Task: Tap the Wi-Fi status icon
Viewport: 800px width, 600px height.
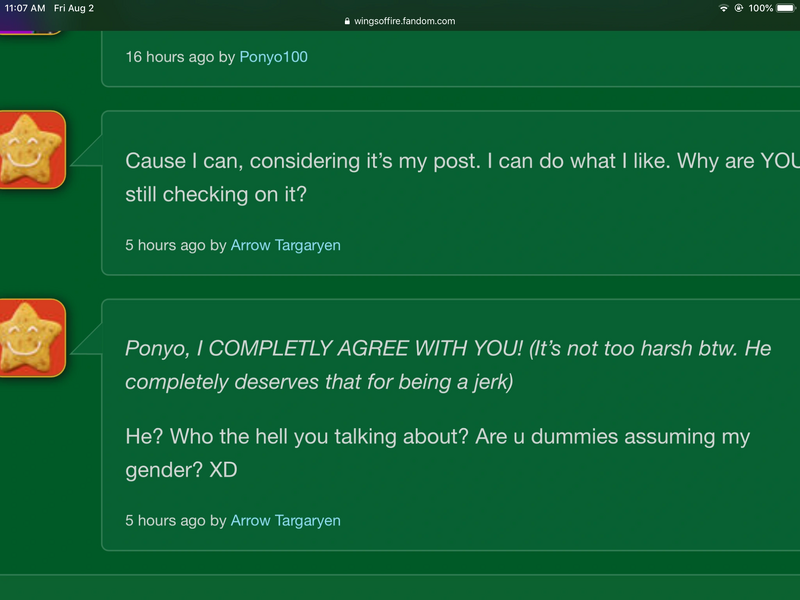Action: click(723, 8)
